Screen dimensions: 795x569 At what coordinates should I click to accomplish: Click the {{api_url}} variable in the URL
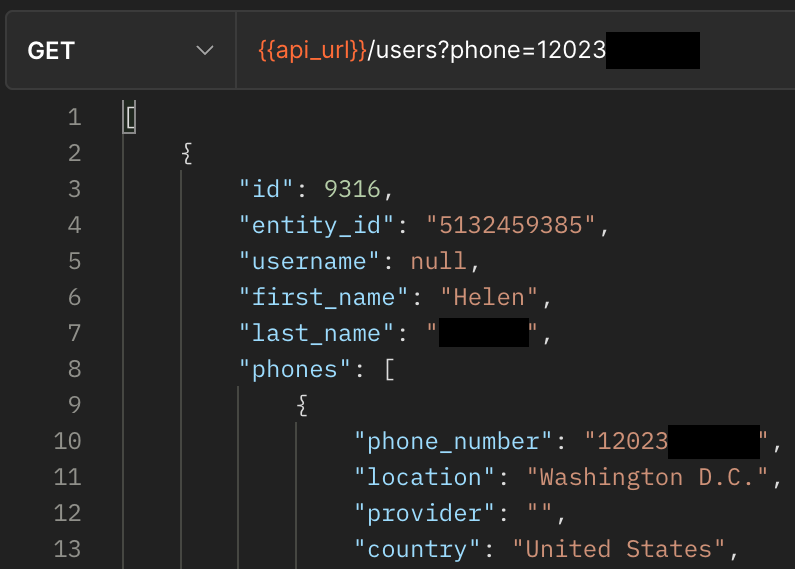click(313, 50)
